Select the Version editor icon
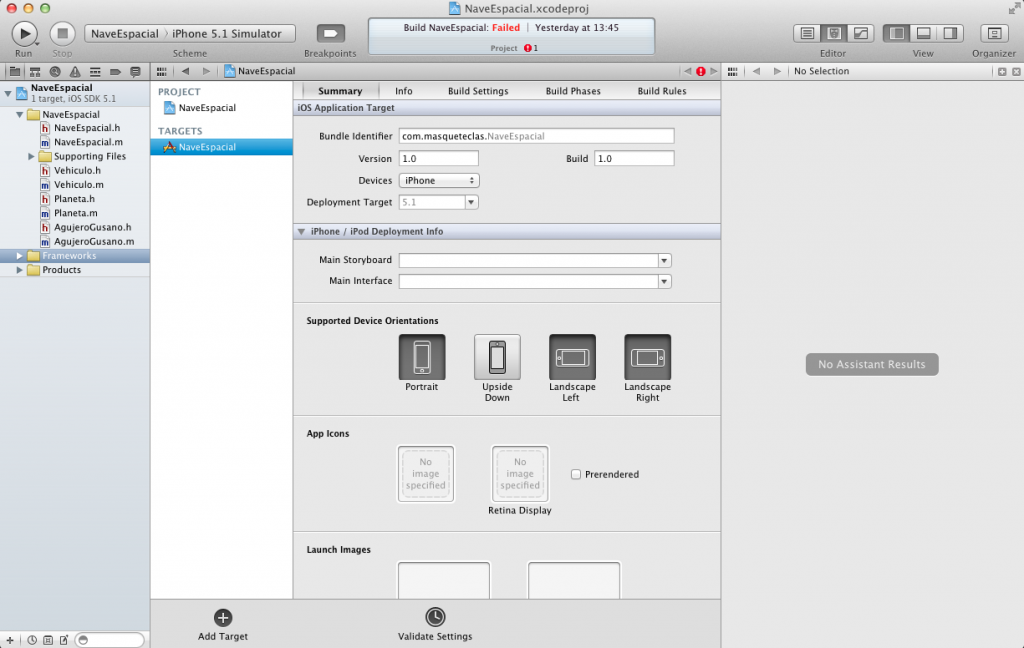1024x648 pixels. pyautogui.click(x=861, y=33)
